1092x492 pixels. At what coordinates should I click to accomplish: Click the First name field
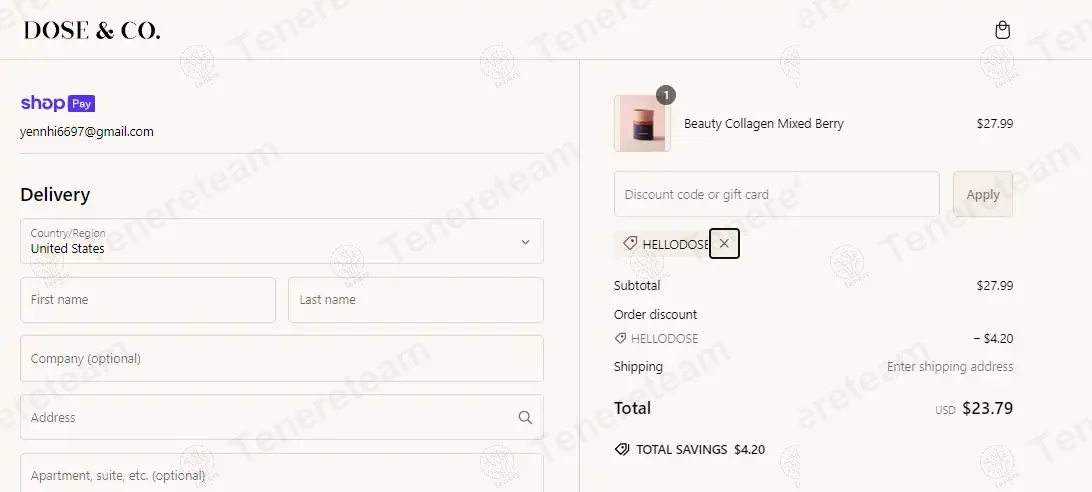(148, 300)
